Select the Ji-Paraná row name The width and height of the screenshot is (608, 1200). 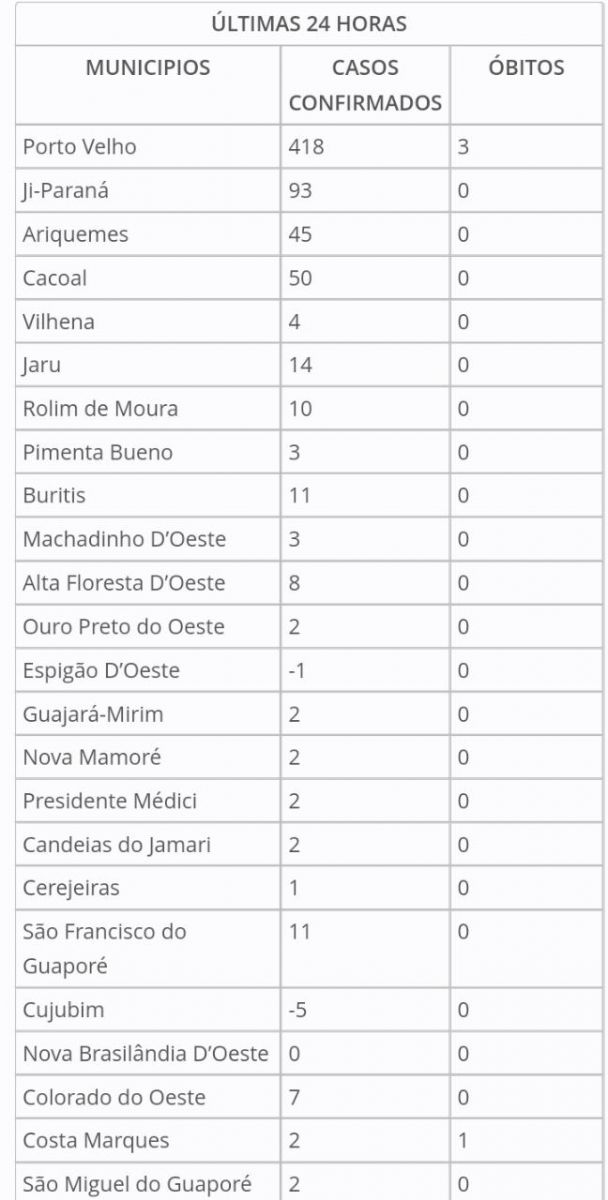[x=66, y=191]
